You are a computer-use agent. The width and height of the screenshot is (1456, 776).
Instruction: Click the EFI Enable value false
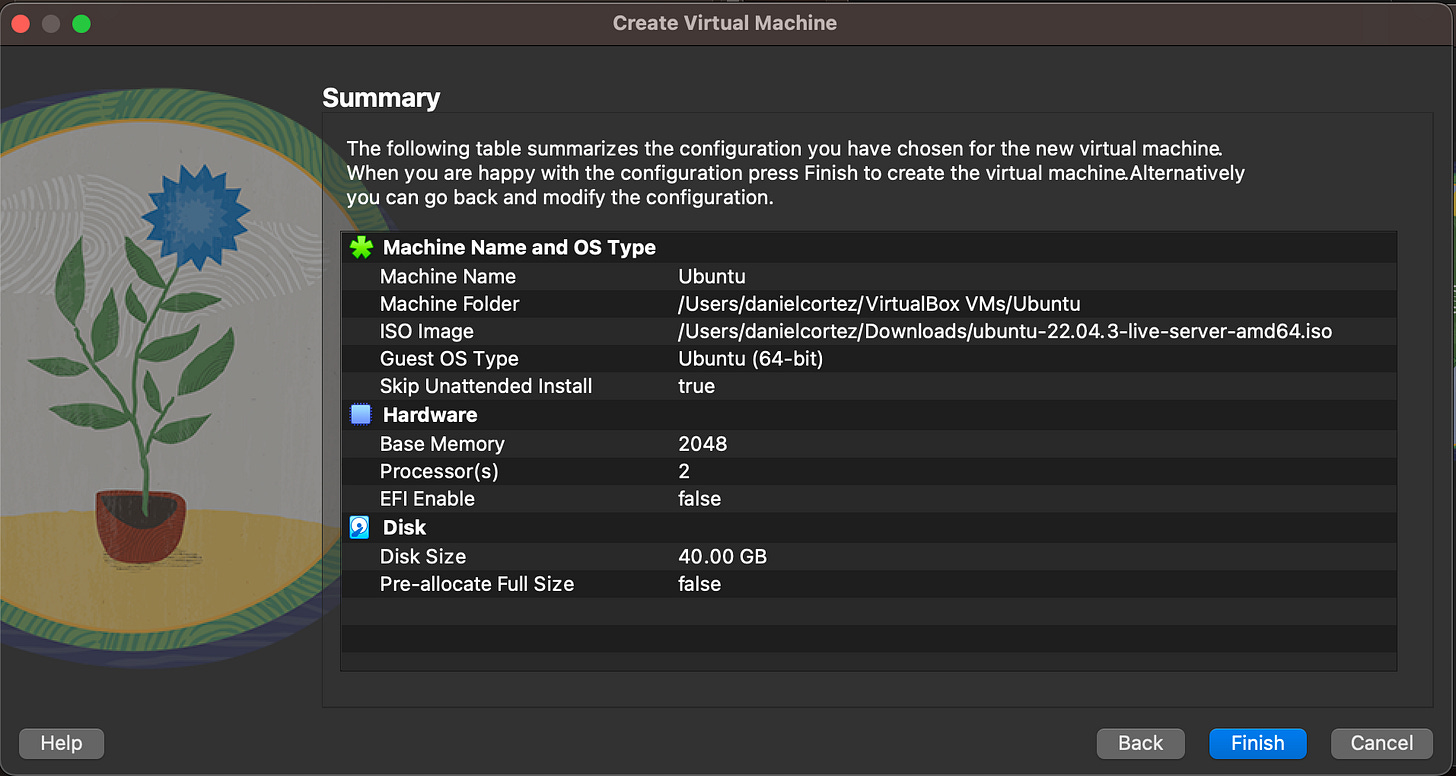pos(700,498)
